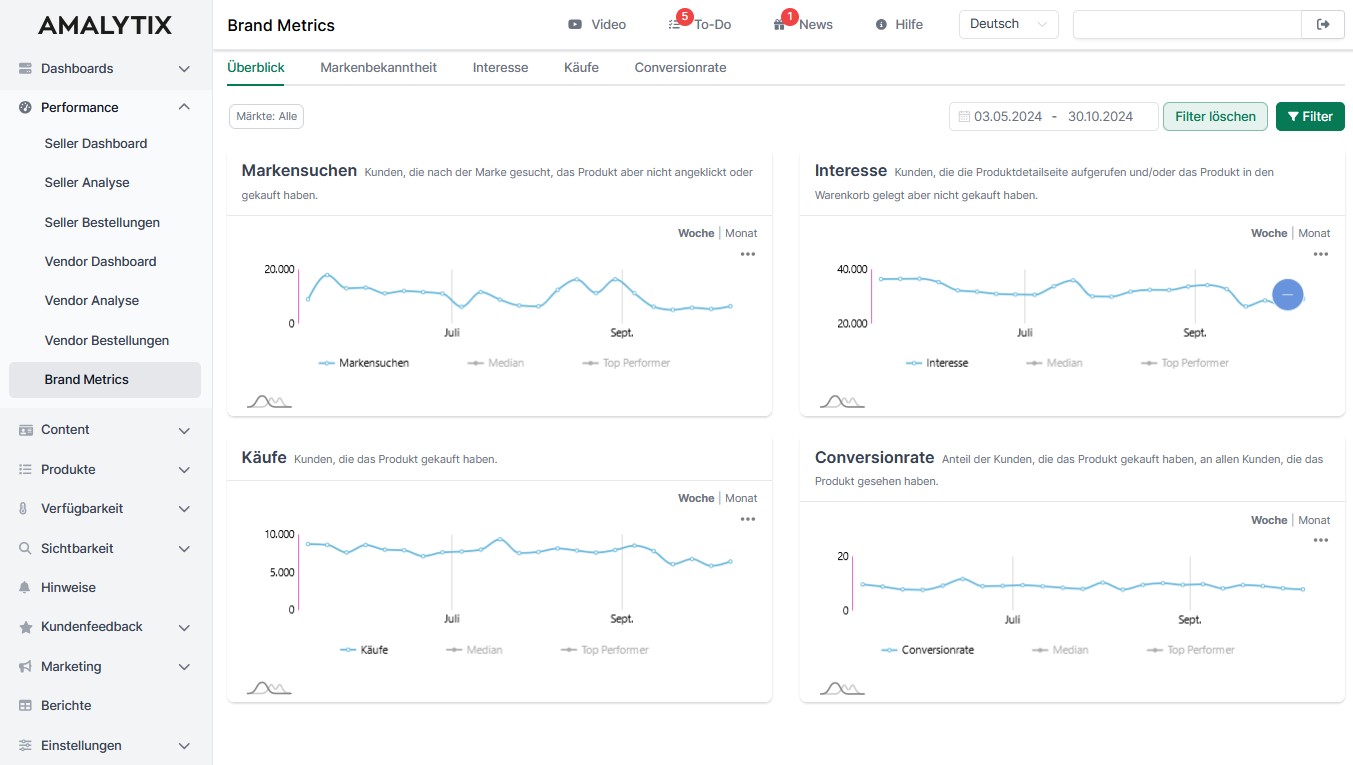Image resolution: width=1353 pixels, height=765 pixels.
Task: Open the Interesse chart options menu
Action: coord(1321,254)
